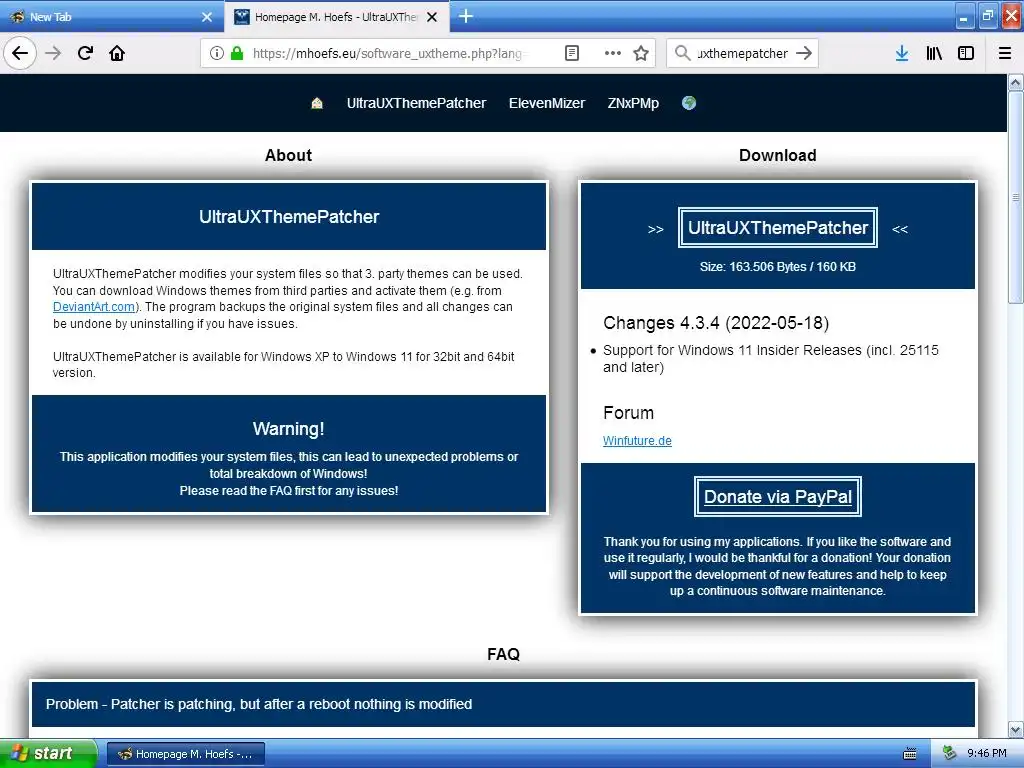Click the FAQ section heading

pyautogui.click(x=503, y=654)
